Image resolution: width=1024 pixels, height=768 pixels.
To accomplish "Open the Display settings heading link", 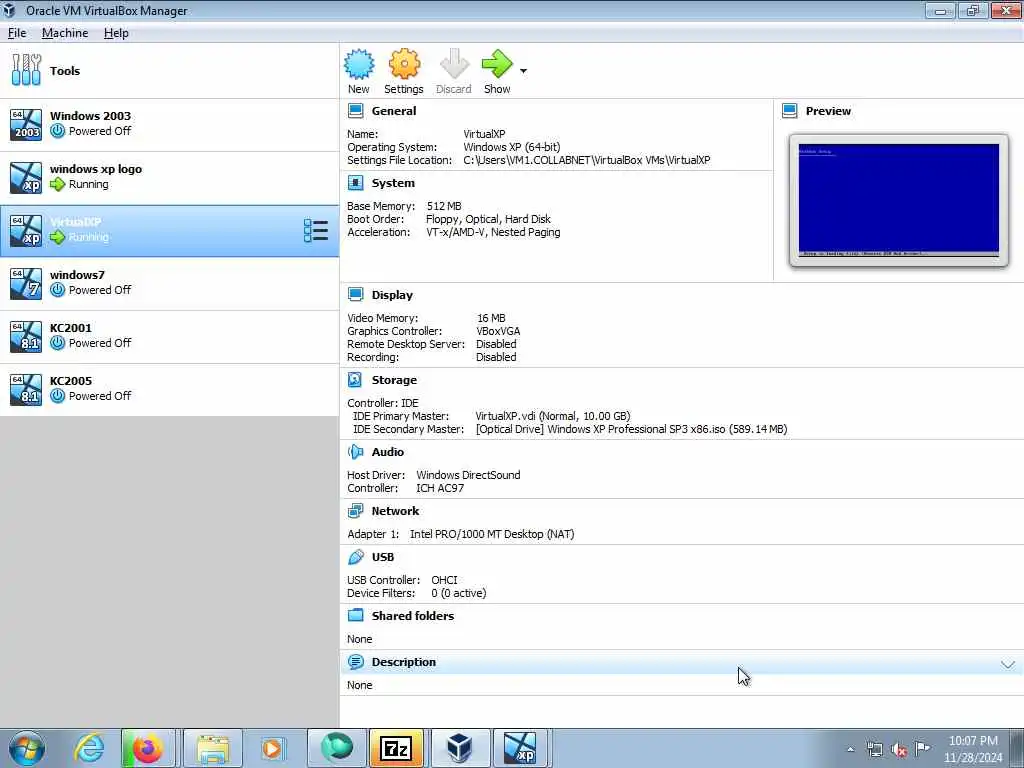I will pos(392,295).
